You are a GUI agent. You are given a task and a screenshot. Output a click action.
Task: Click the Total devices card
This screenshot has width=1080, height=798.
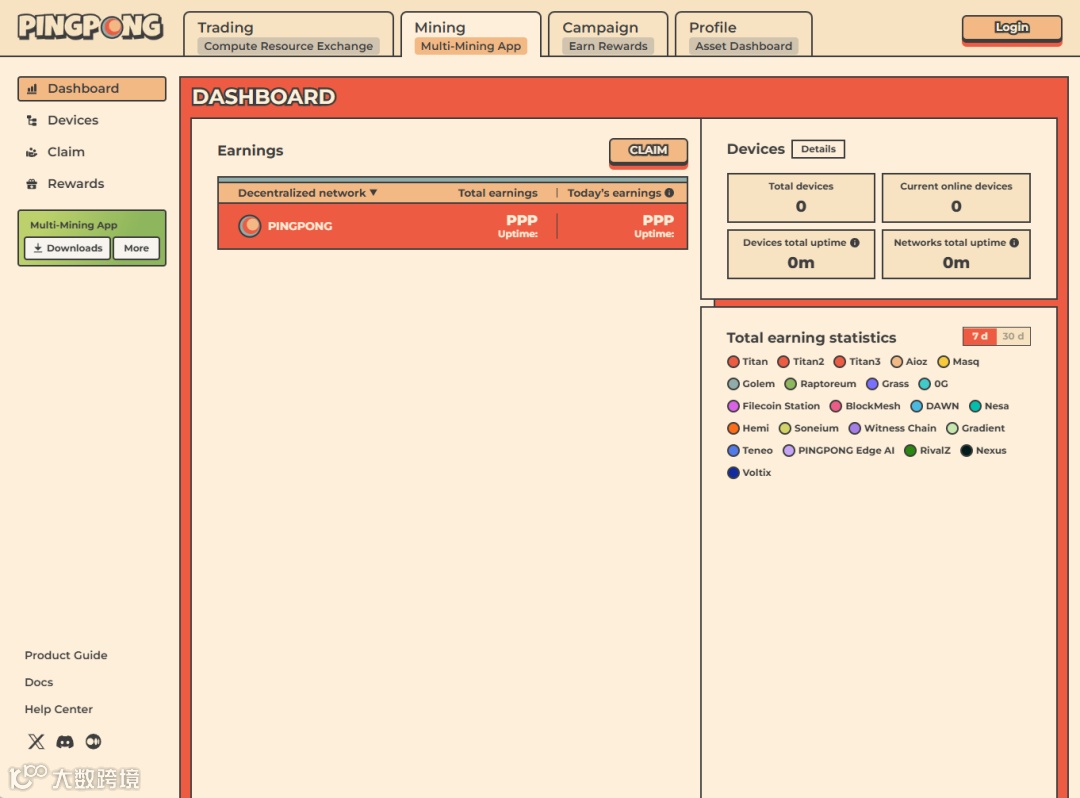pyautogui.click(x=801, y=198)
